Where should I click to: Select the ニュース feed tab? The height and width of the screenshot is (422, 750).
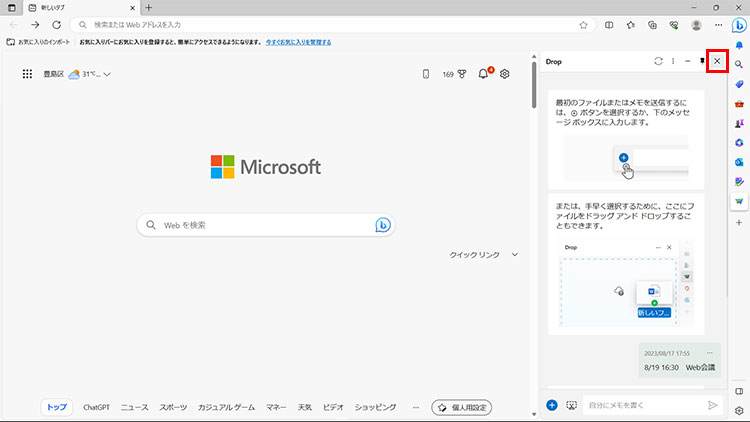pyautogui.click(x=134, y=407)
